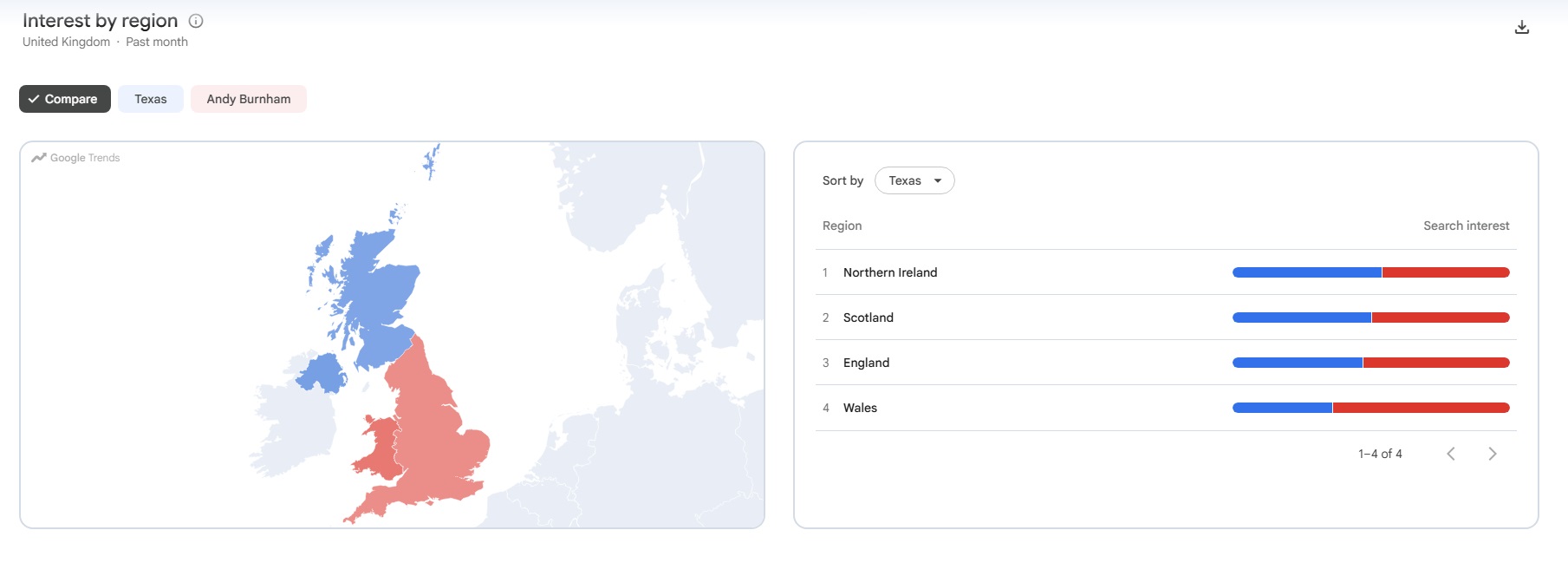This screenshot has height=576, width=1568.
Task: Click red Andy Burnham bar for Wales
Action: tap(1422, 408)
